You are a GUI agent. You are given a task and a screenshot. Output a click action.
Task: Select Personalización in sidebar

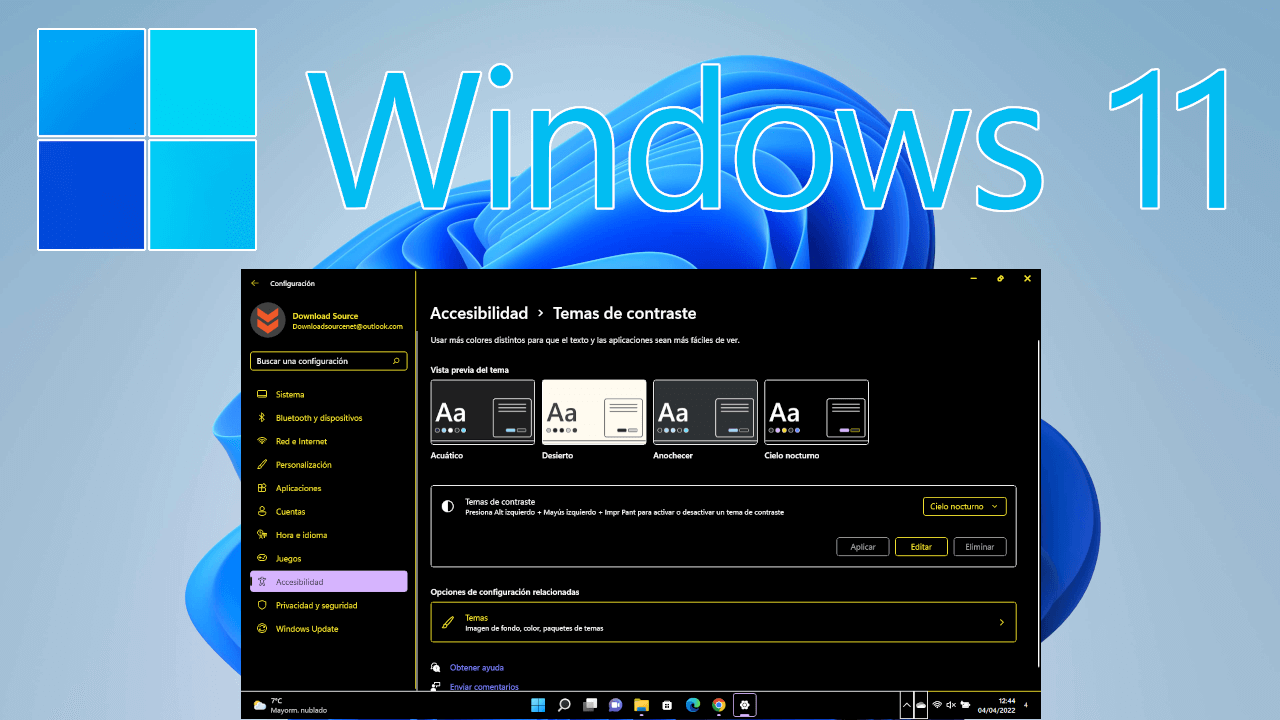point(328,465)
